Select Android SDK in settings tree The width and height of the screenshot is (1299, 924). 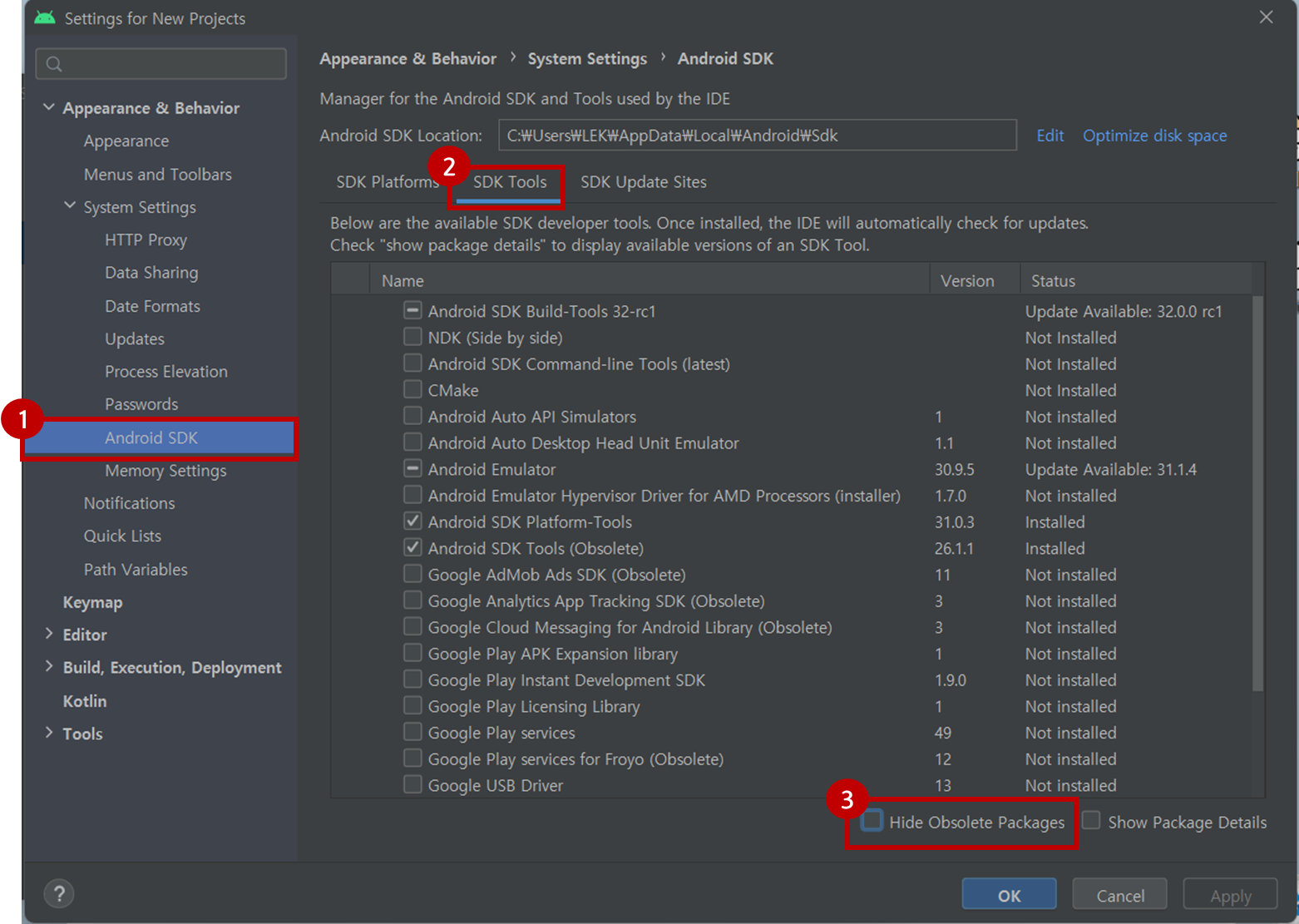tap(159, 437)
